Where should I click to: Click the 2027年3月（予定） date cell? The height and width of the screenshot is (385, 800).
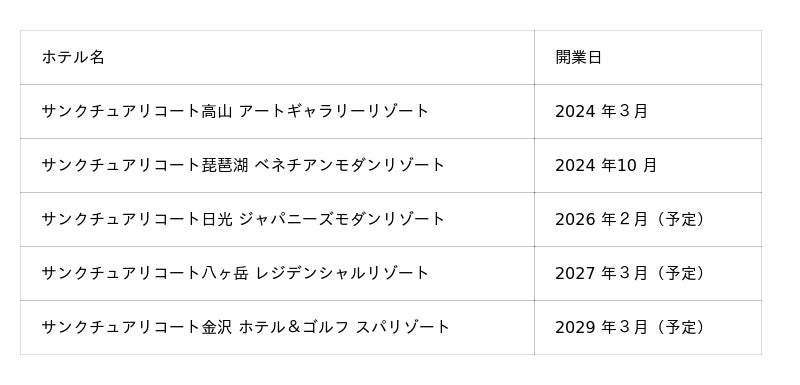coord(648,273)
